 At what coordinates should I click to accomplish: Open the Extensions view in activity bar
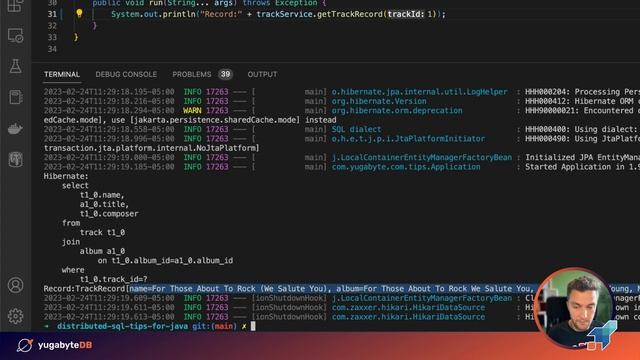[x=15, y=6]
